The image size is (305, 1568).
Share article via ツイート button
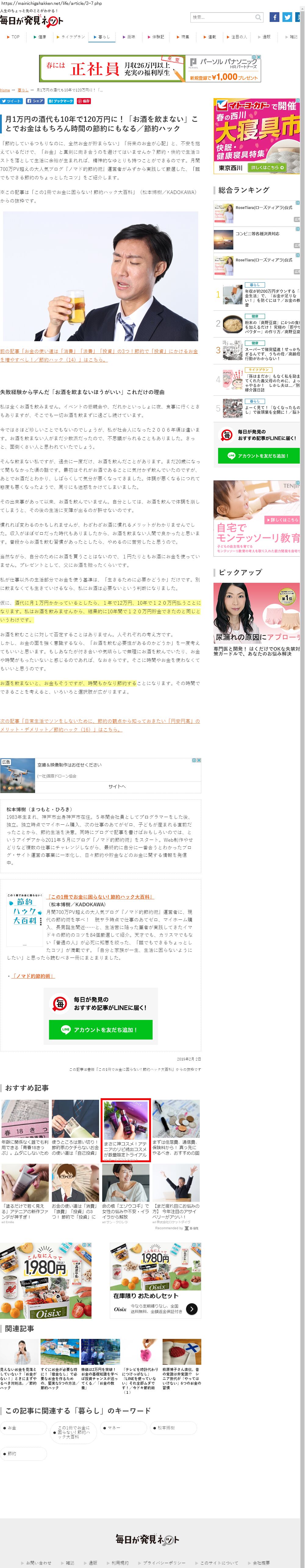[x=12, y=101]
